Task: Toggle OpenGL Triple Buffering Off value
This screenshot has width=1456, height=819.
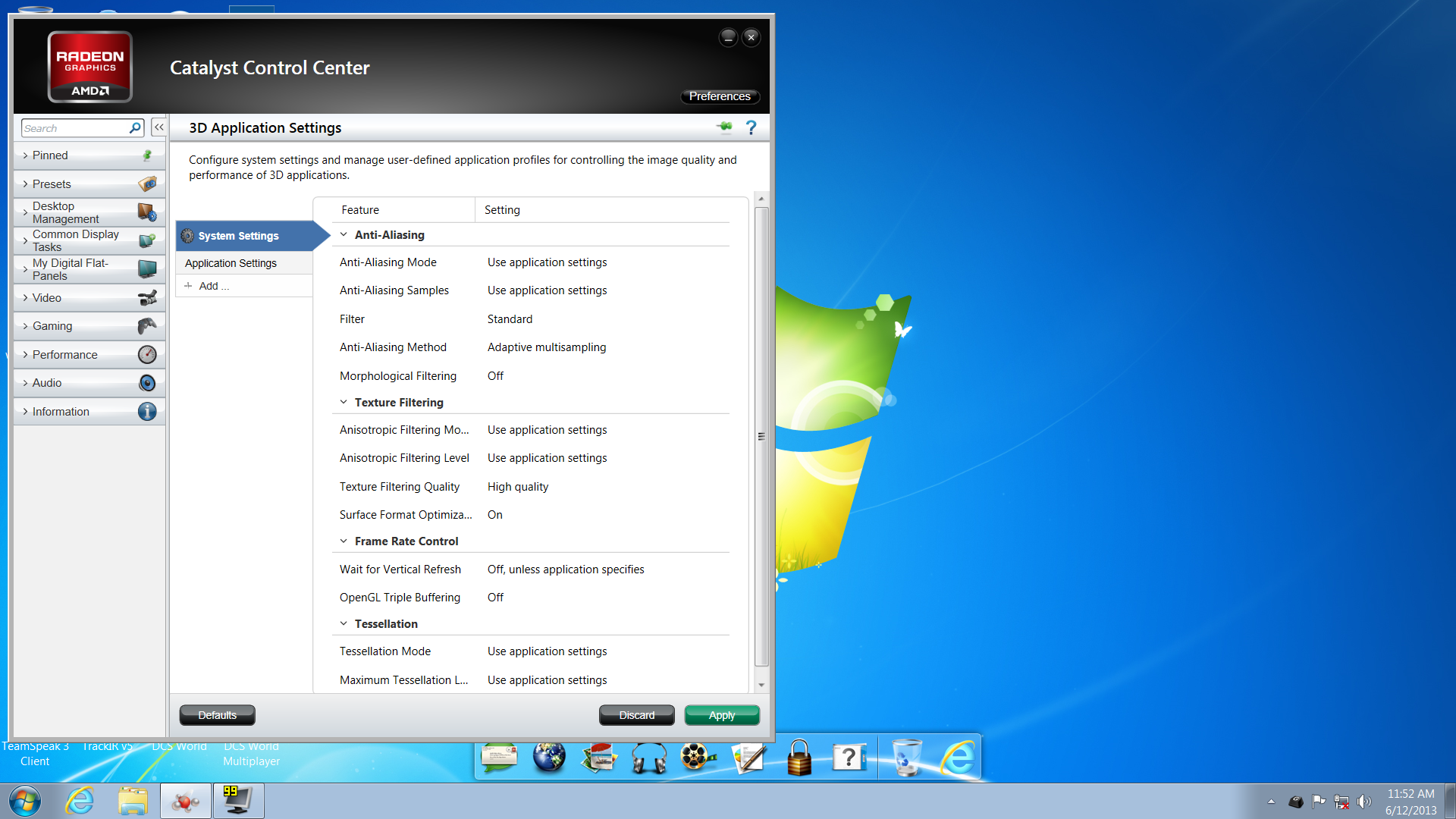Action: click(495, 598)
